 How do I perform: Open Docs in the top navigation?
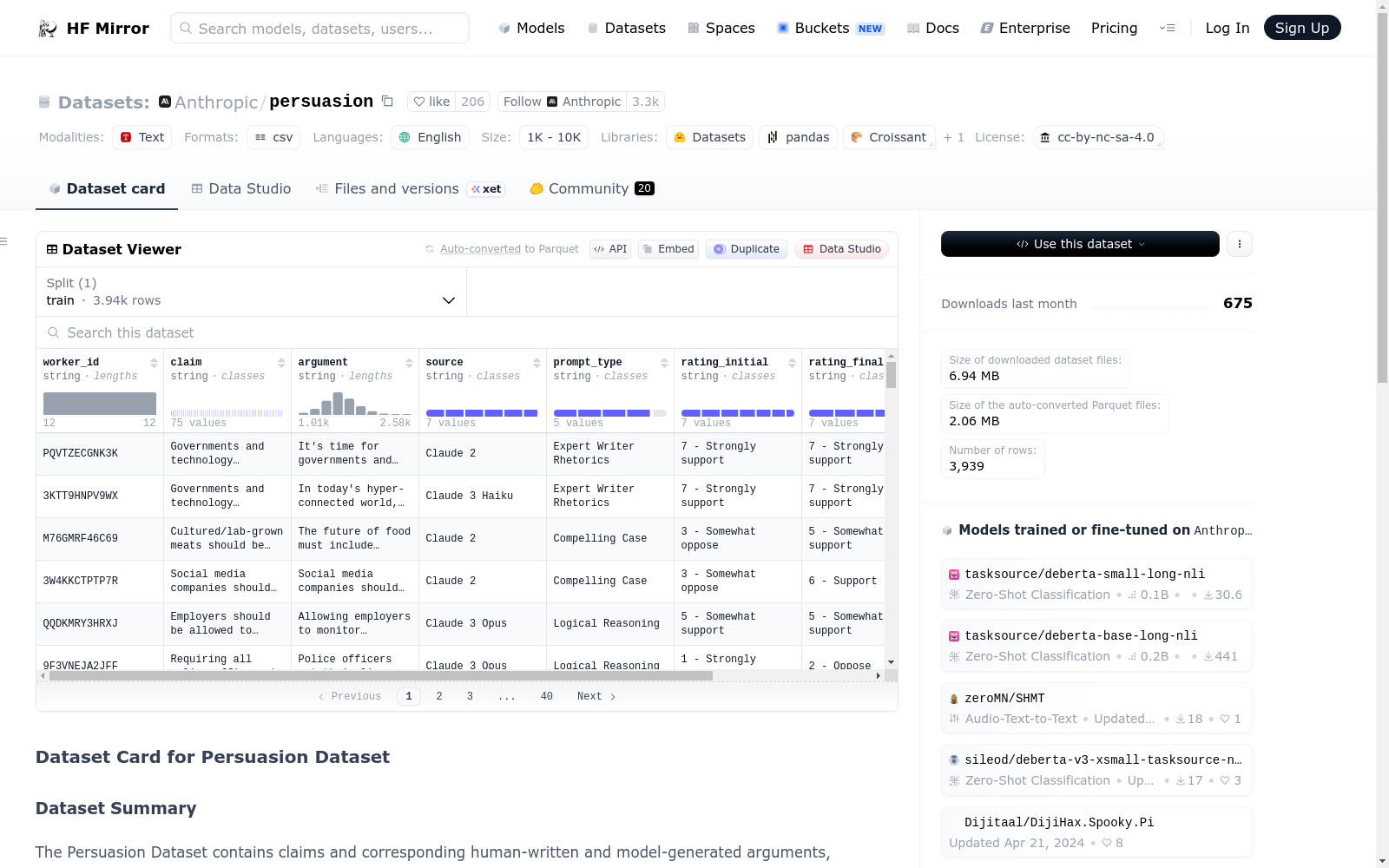(932, 28)
